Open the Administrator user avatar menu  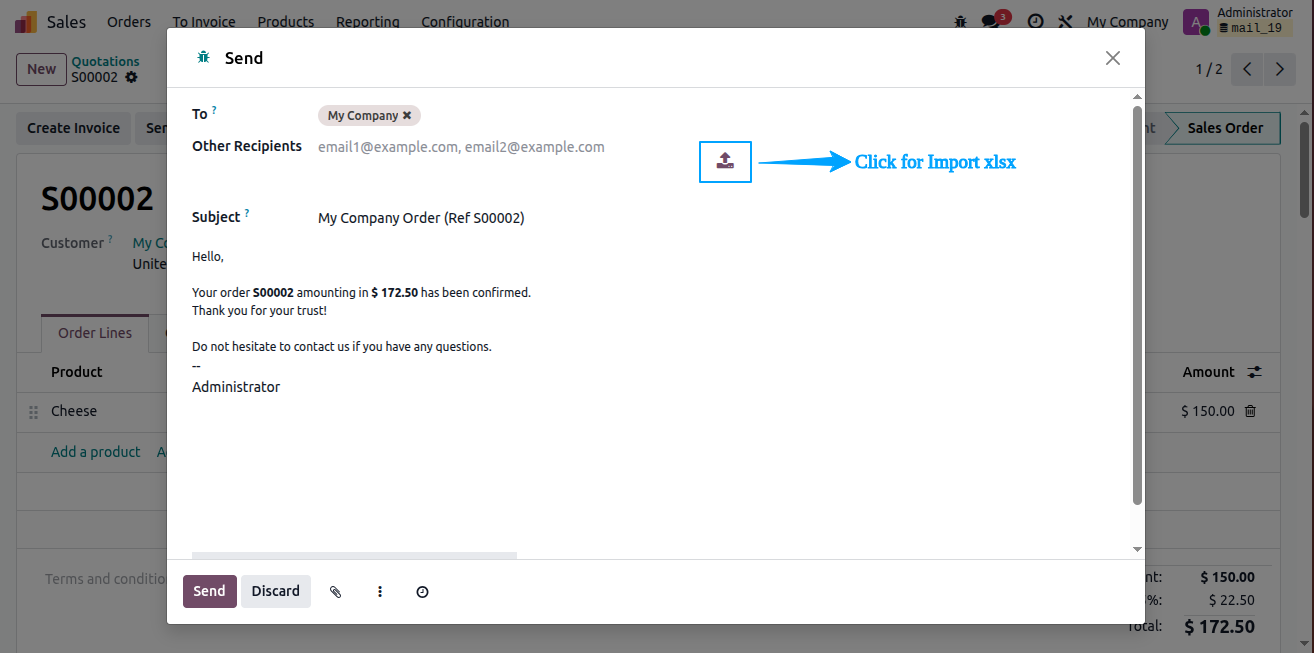pos(1196,22)
